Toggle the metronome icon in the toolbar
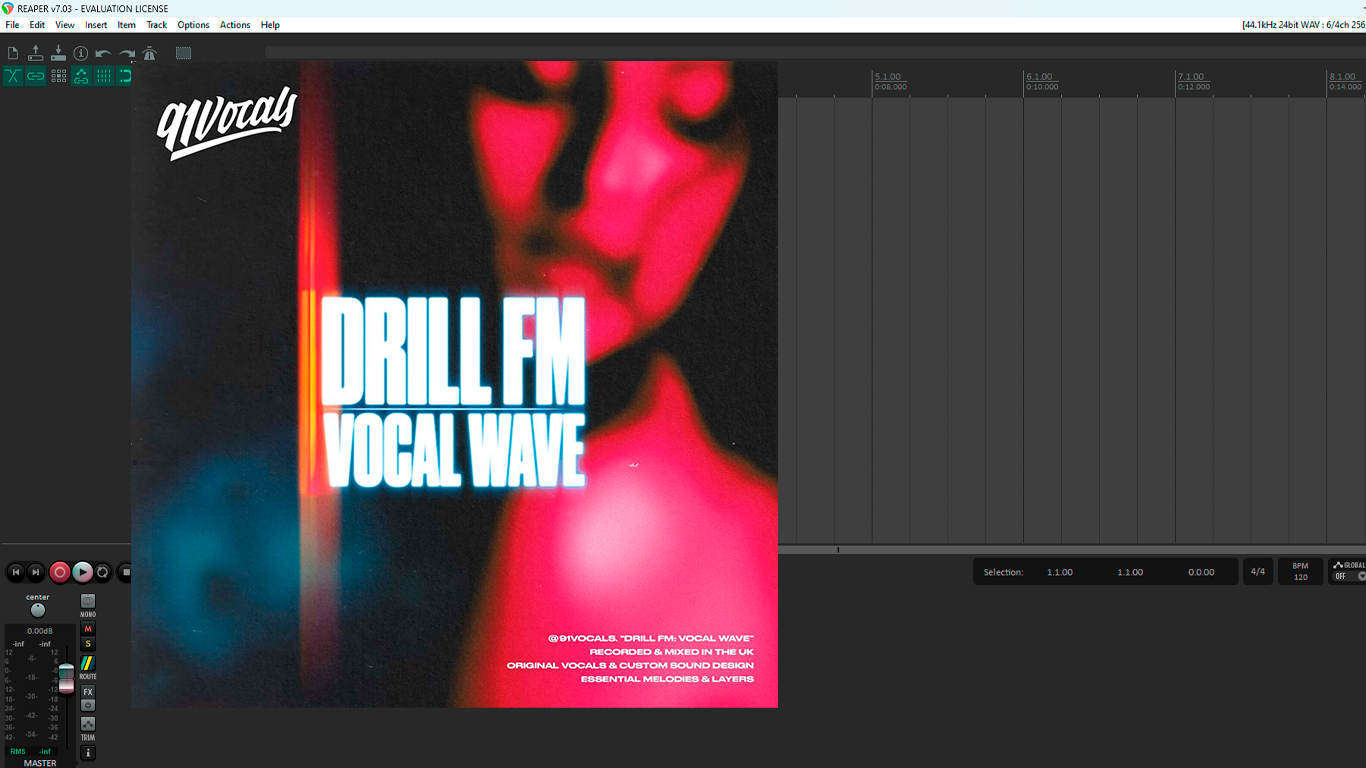This screenshot has width=1366, height=768. [150, 53]
